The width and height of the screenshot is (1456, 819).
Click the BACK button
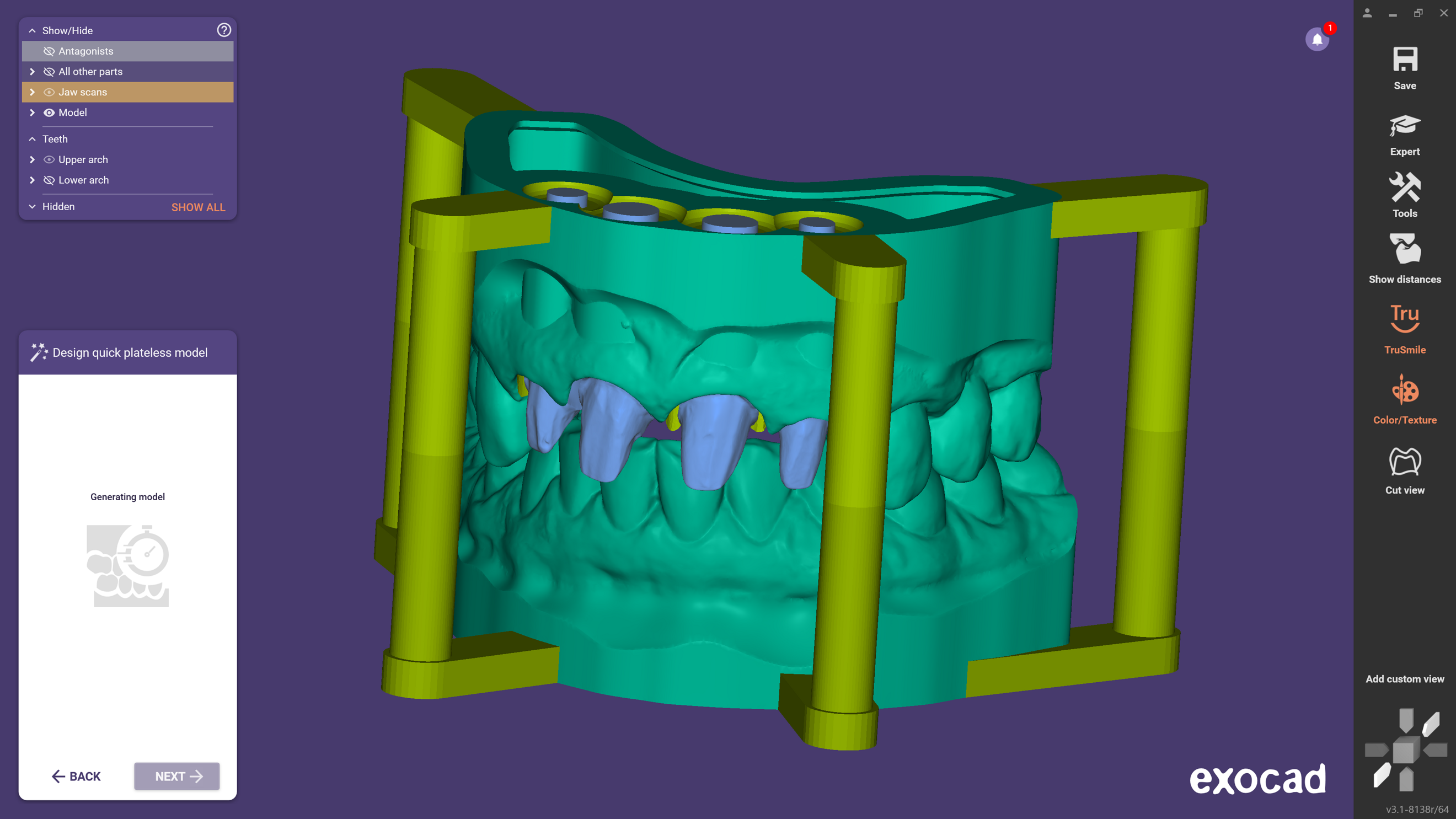pyautogui.click(x=76, y=776)
